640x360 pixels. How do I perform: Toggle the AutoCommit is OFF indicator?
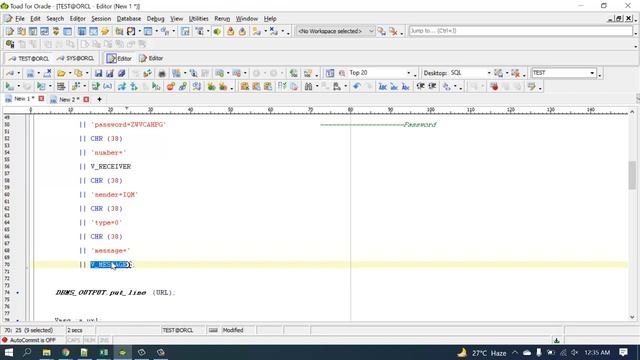coord(29,340)
